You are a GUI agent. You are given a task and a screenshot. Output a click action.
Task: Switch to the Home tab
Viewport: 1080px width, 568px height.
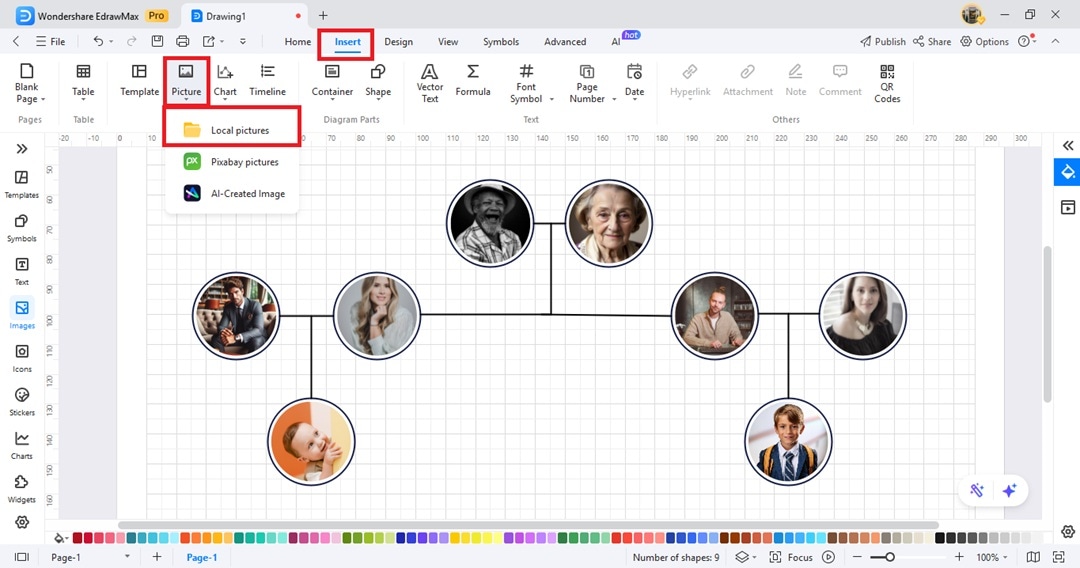click(298, 41)
